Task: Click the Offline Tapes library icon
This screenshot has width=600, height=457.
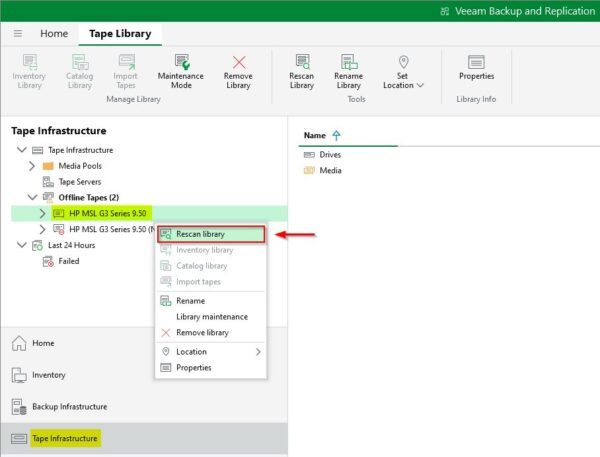Action: [48, 197]
